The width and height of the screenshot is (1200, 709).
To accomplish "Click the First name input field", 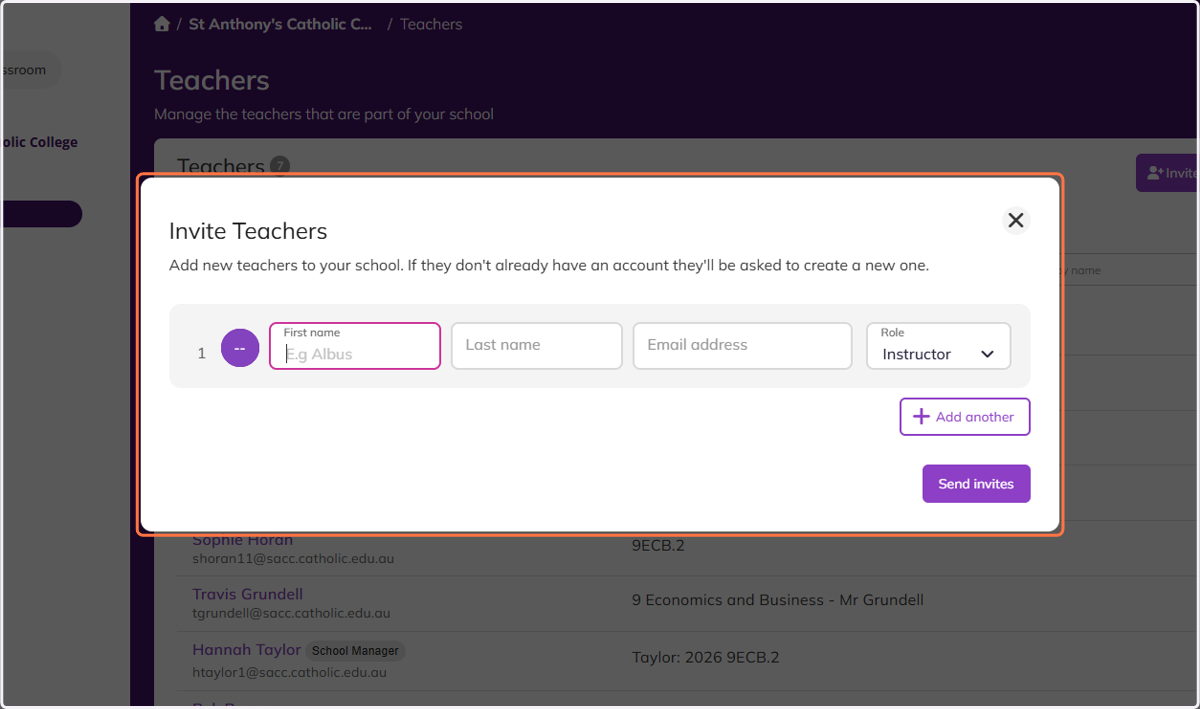I will [x=355, y=346].
